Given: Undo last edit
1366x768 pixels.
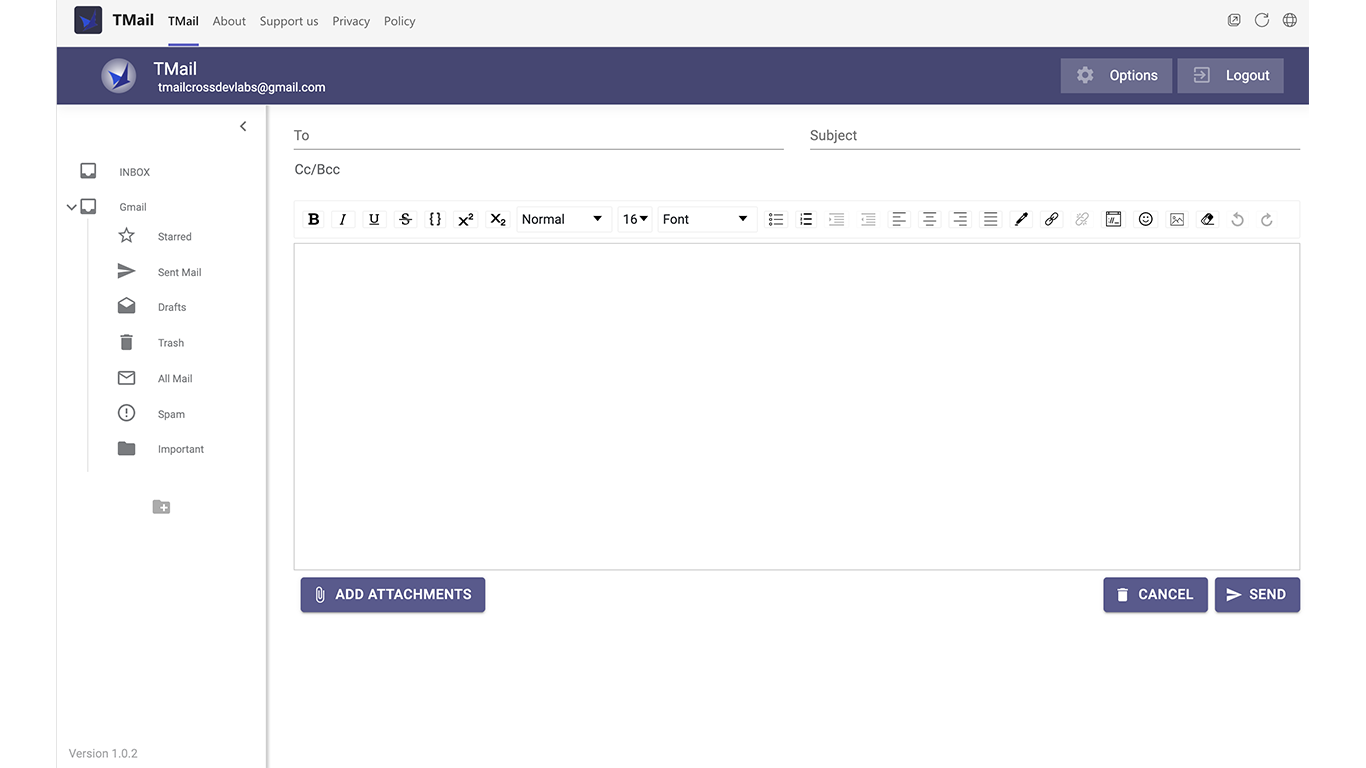Looking at the screenshot, I should click(1237, 219).
